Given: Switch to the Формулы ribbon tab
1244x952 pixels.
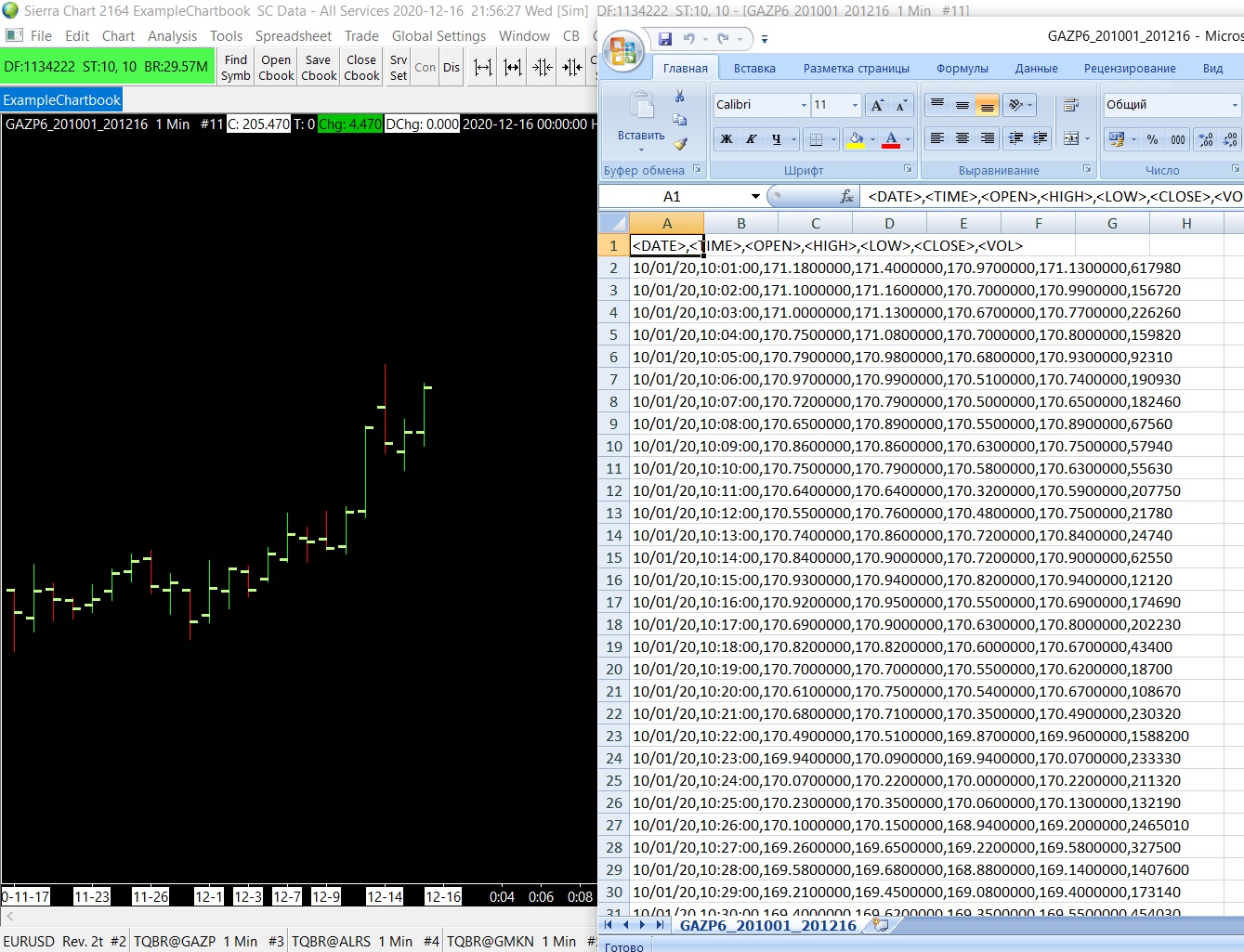Looking at the screenshot, I should 962,68.
